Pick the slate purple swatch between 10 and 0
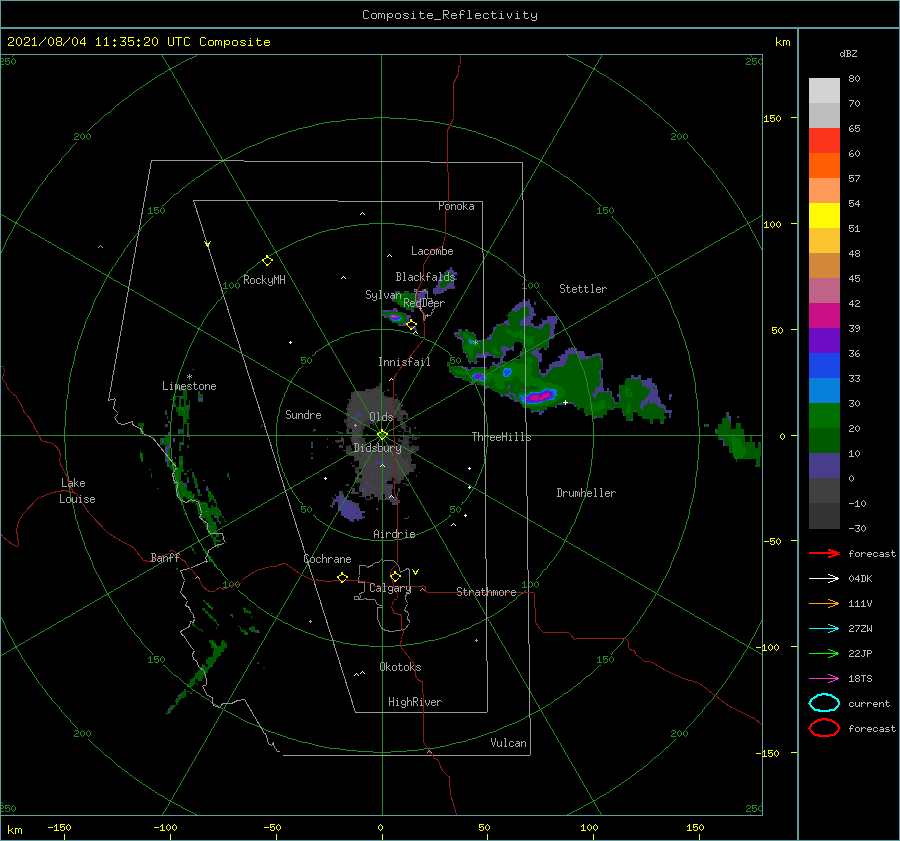The height and width of the screenshot is (841, 900). click(824, 466)
